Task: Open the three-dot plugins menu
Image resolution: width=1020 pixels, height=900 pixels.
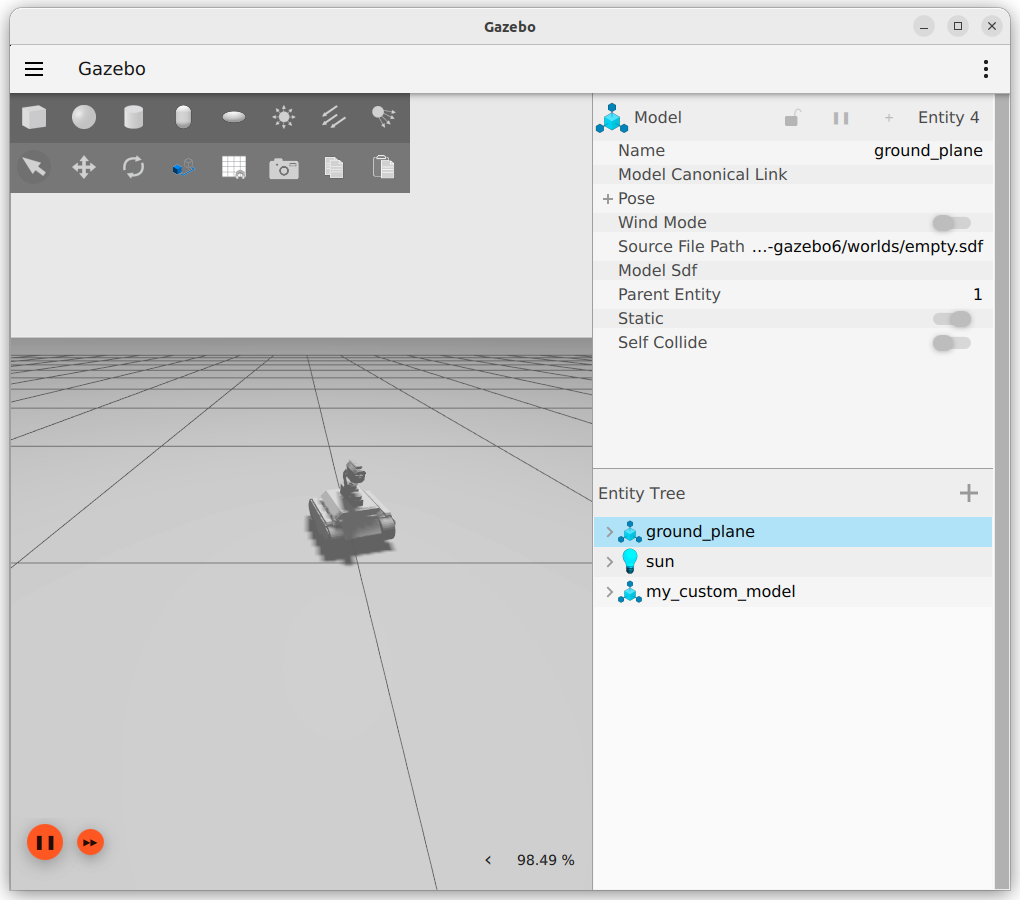Action: (986, 69)
